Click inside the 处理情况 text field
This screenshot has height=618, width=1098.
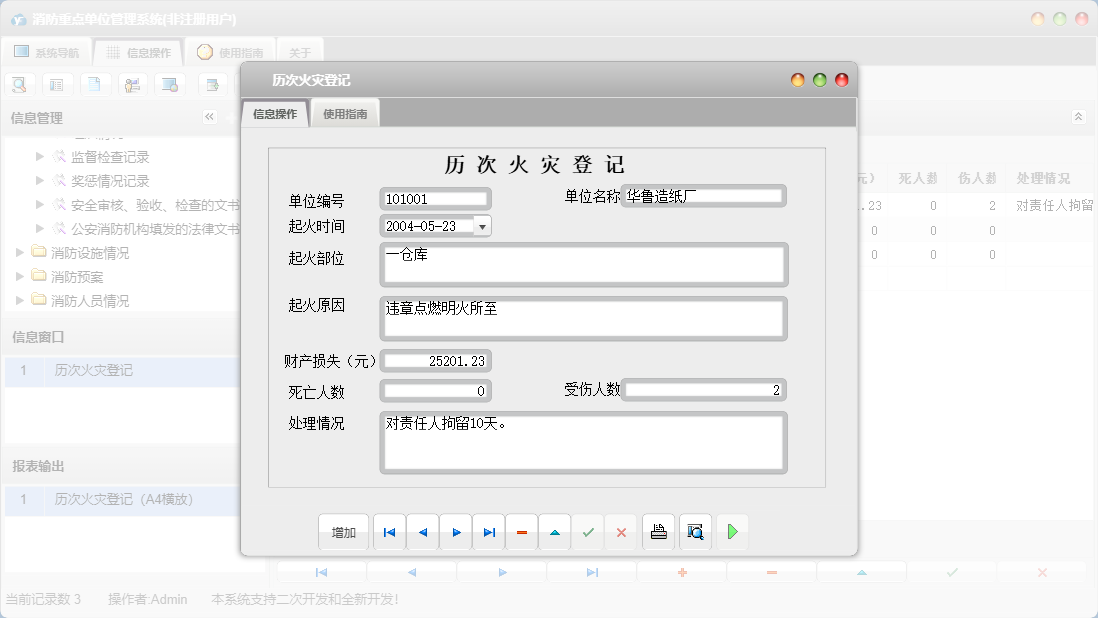pyautogui.click(x=583, y=441)
